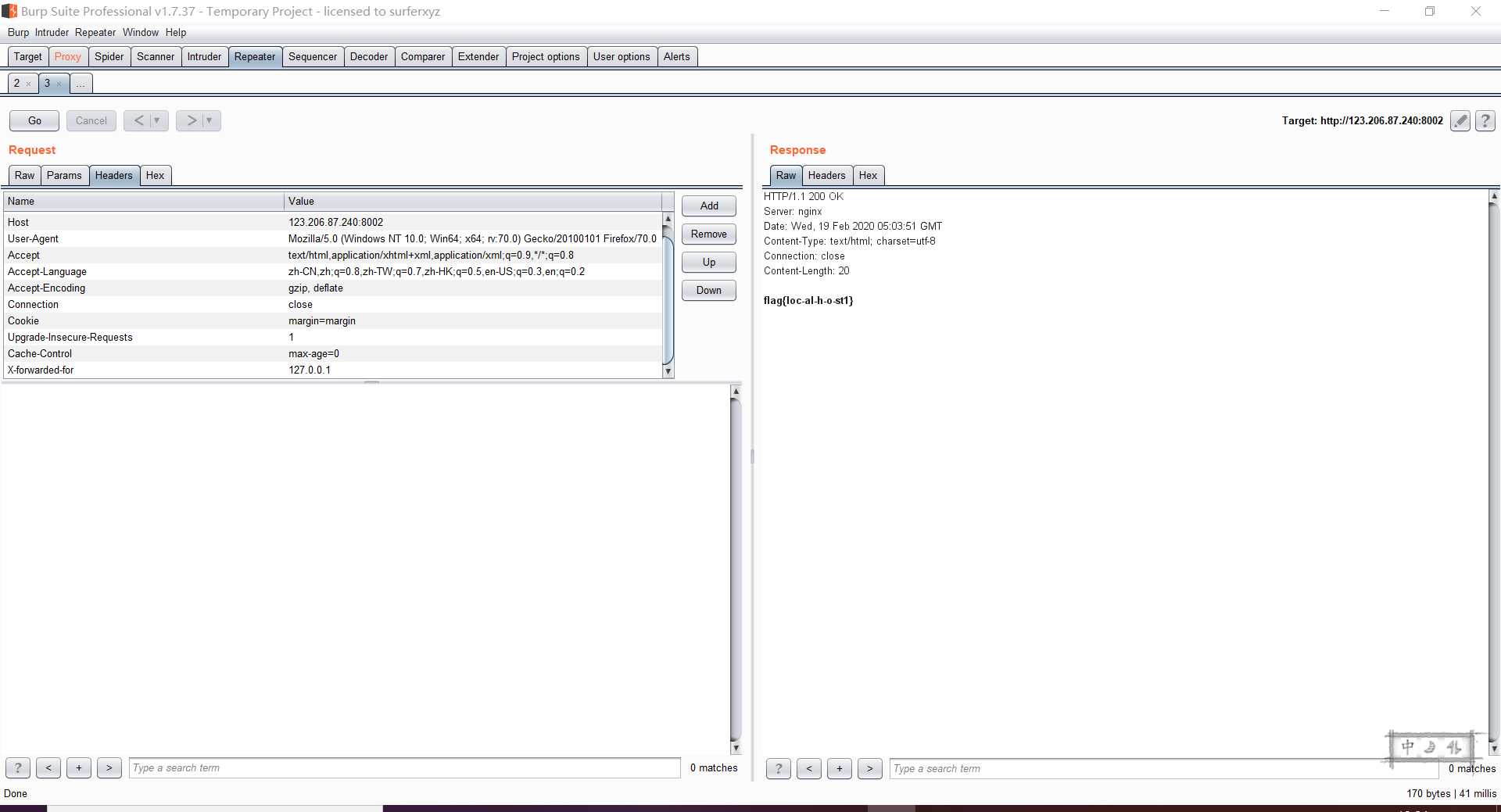
Task: Click response search plus button
Action: coord(840,768)
